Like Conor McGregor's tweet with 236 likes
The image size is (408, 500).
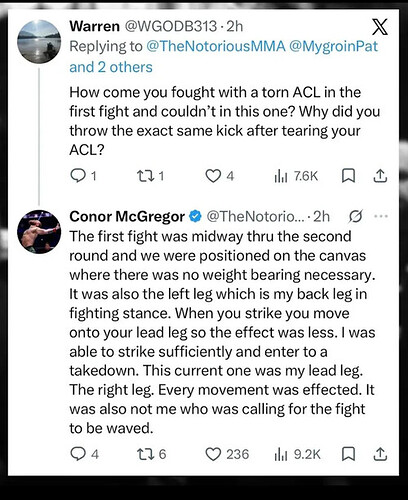[x=227, y=454]
